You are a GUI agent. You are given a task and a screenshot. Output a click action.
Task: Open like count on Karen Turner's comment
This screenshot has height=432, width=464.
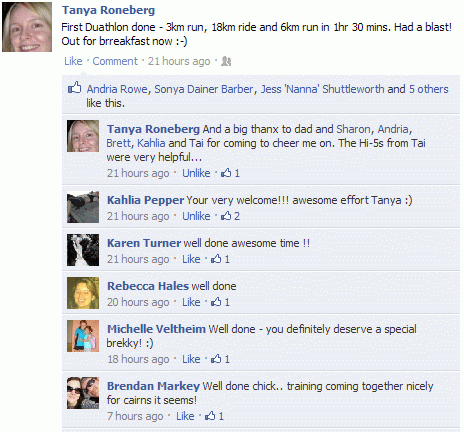pyautogui.click(x=220, y=259)
